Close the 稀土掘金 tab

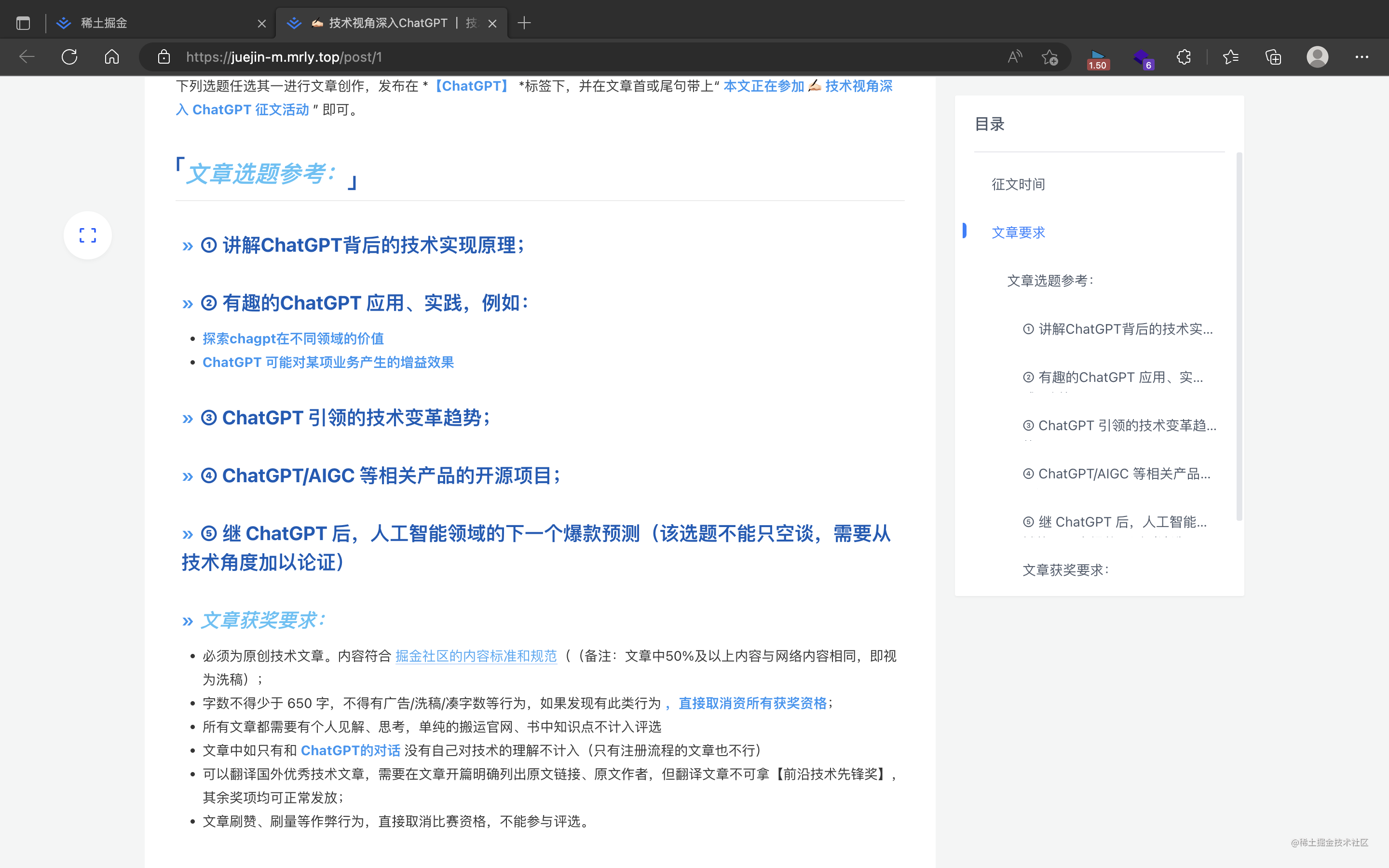tap(262, 24)
